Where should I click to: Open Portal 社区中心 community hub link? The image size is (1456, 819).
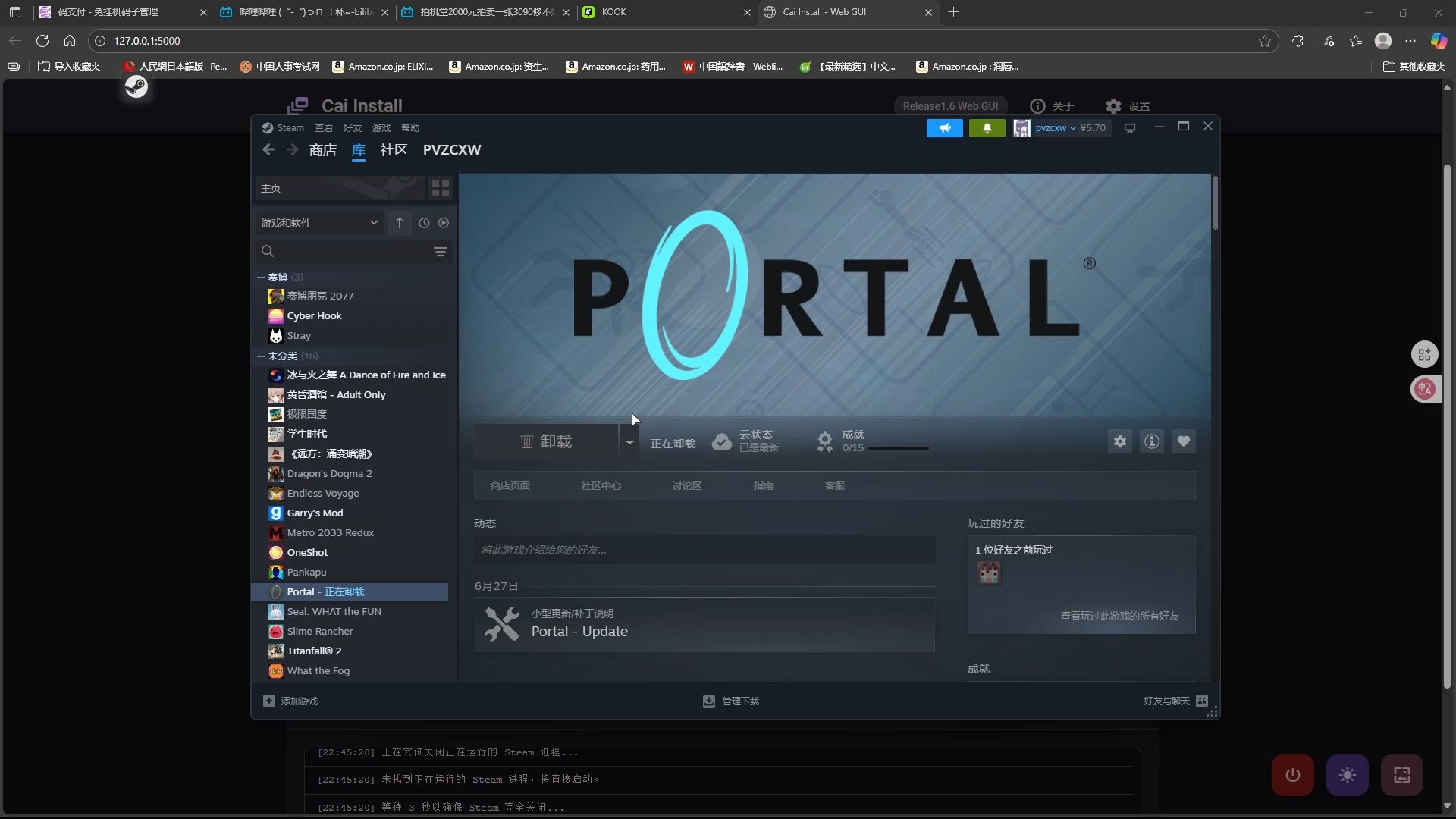[x=601, y=485]
